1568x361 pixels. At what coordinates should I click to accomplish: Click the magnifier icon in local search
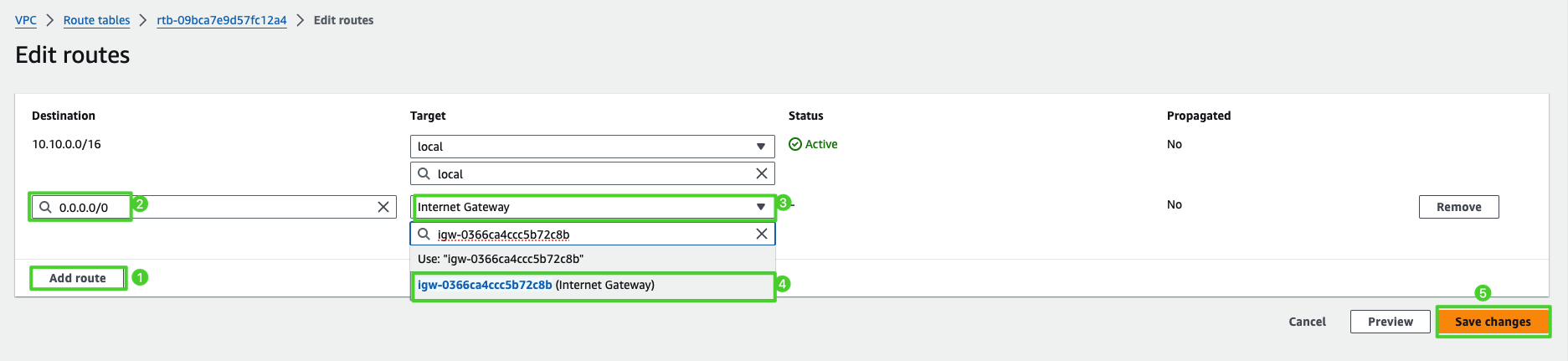[x=424, y=173]
